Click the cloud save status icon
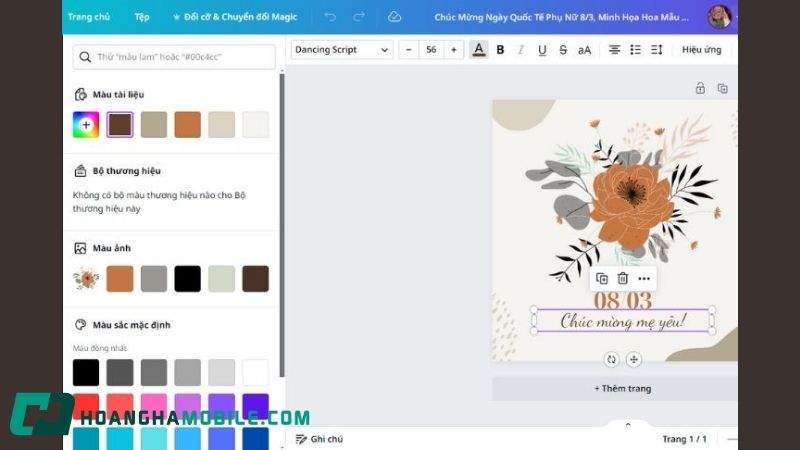Screen dimensions: 800x450 click(394, 17)
